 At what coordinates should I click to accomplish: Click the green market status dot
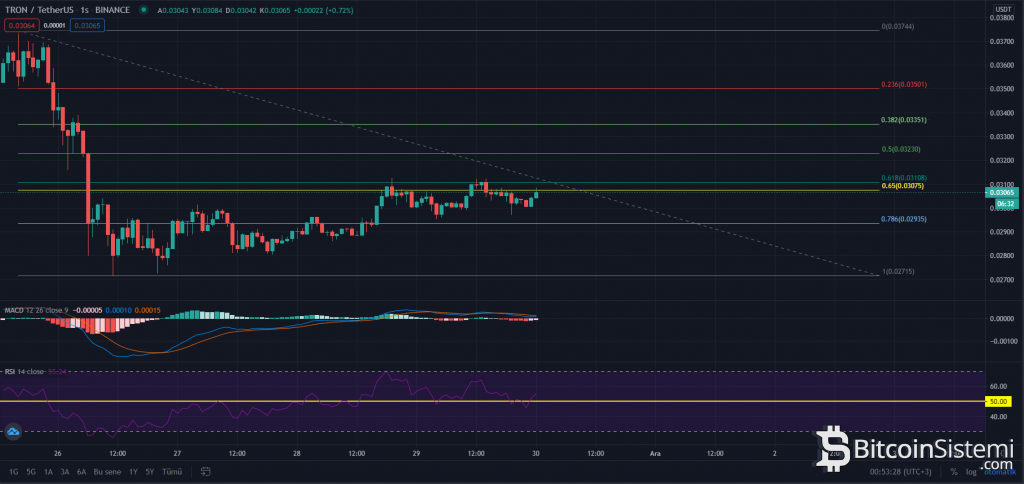pos(144,10)
